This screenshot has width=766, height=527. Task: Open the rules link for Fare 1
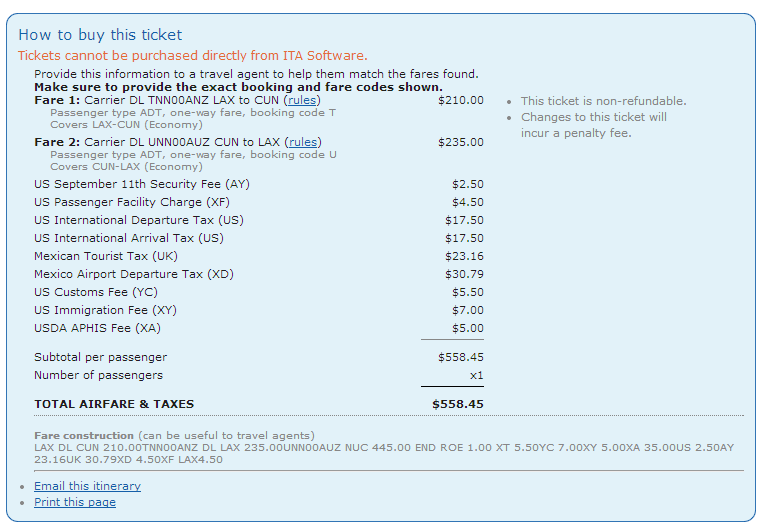tap(302, 100)
